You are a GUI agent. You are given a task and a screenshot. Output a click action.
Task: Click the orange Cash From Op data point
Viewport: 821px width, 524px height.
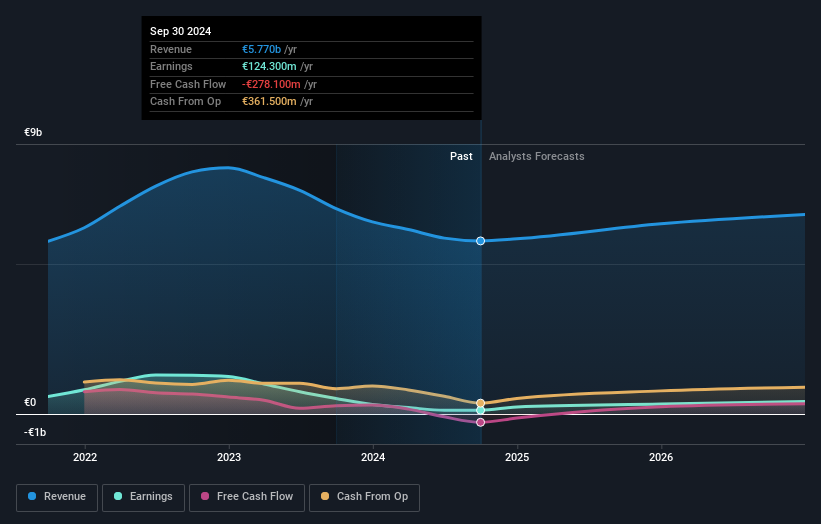click(480, 403)
